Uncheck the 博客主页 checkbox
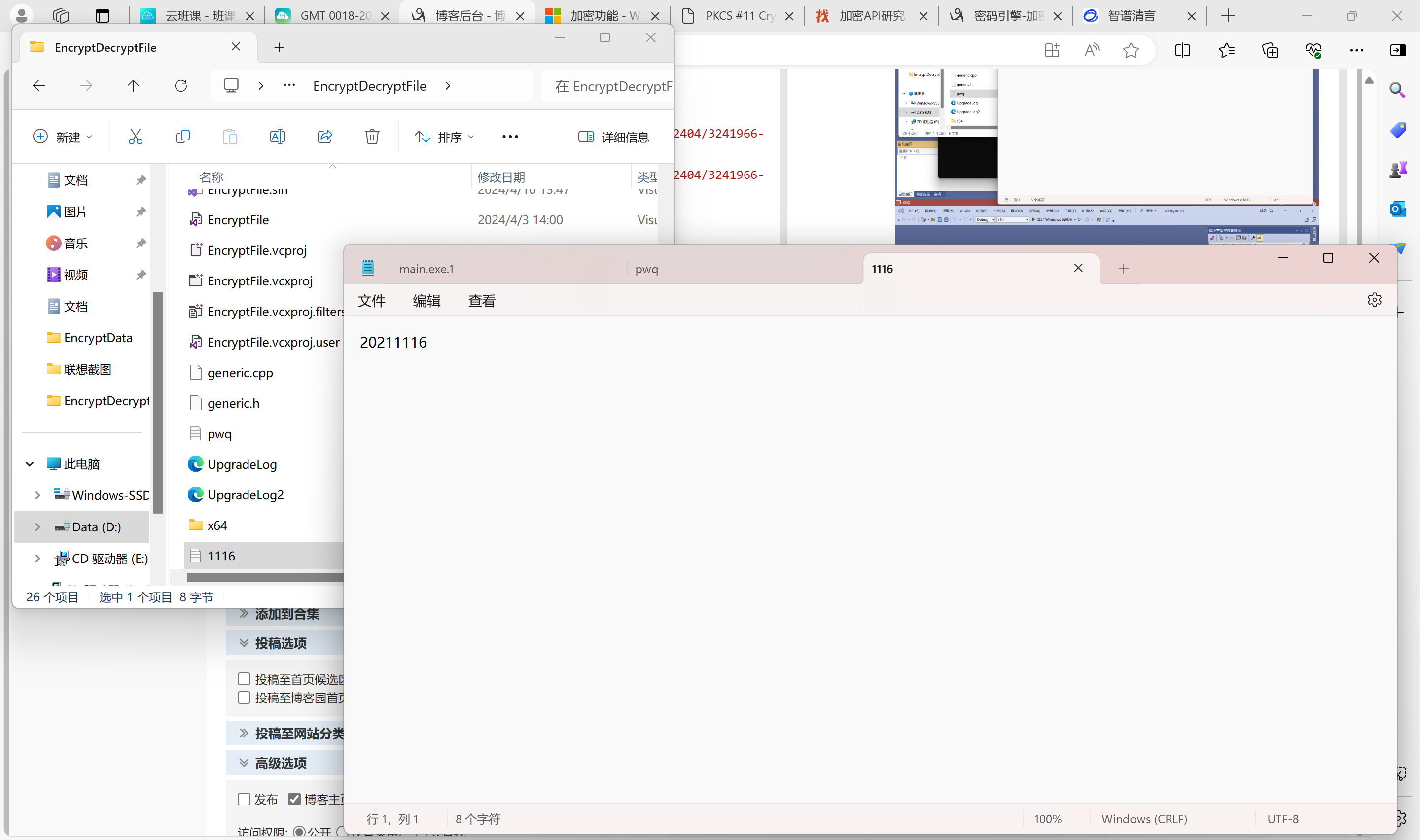The width and height of the screenshot is (1420, 840). tap(294, 799)
